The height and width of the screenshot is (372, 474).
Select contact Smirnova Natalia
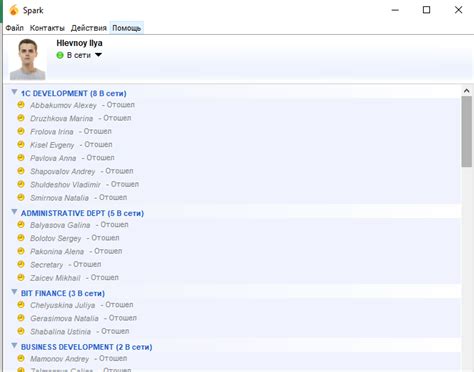[59, 198]
